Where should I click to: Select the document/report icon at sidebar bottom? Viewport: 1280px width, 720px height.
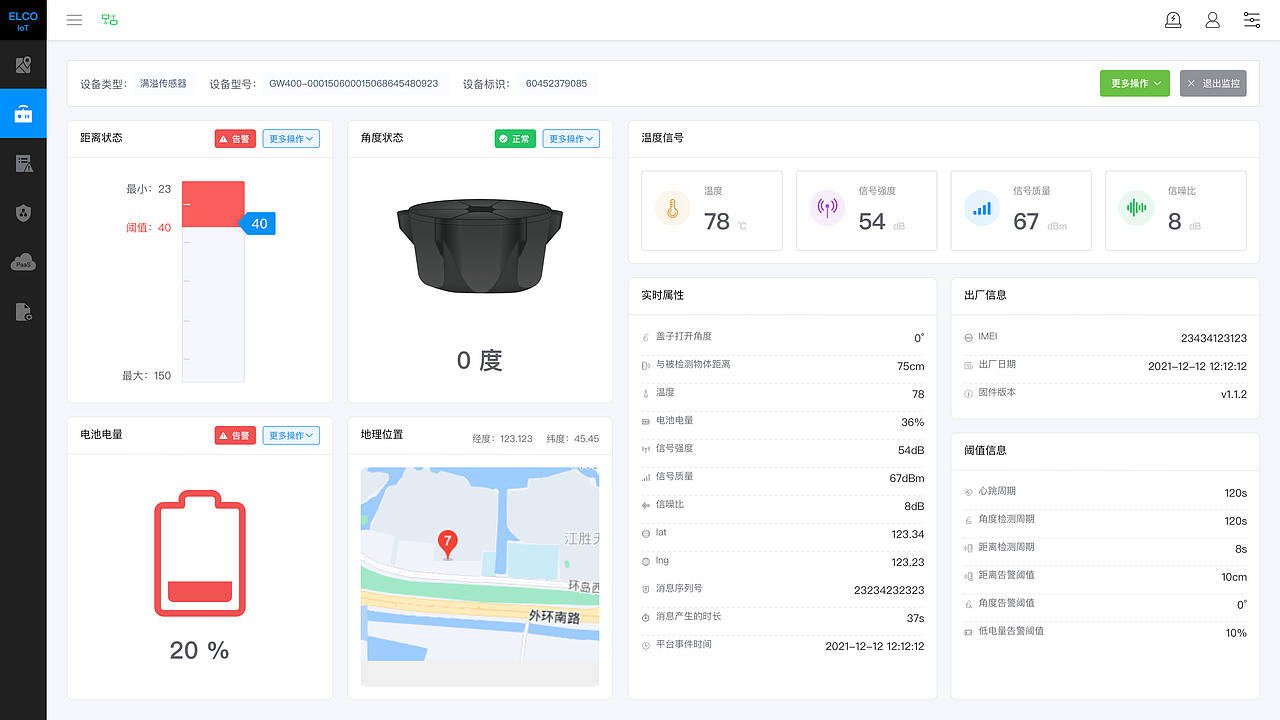[x=23, y=312]
